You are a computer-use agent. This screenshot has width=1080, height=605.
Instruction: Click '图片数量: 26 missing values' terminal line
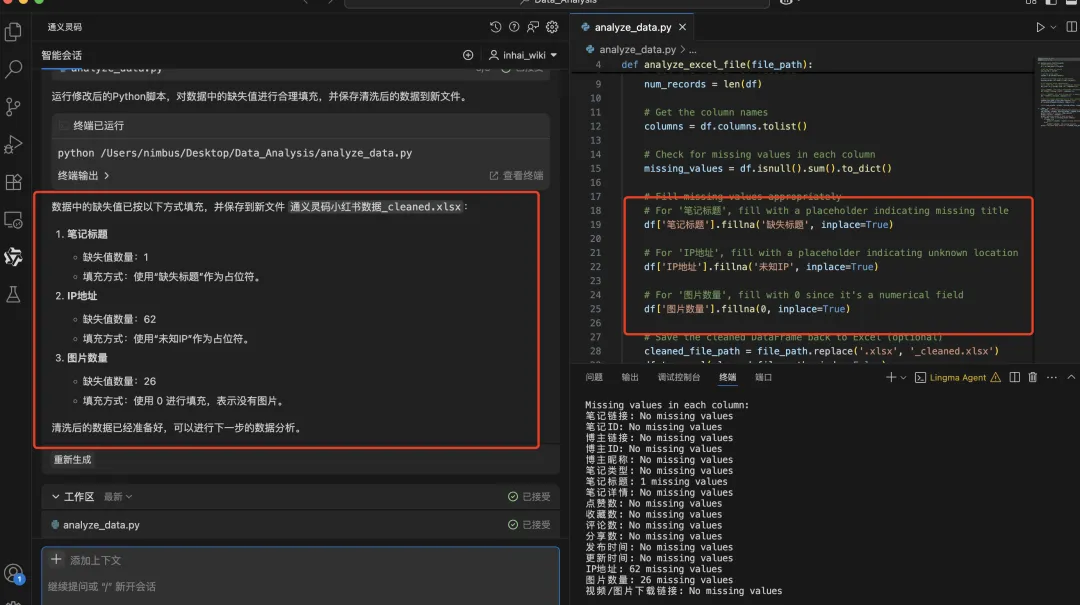pyautogui.click(x=659, y=580)
